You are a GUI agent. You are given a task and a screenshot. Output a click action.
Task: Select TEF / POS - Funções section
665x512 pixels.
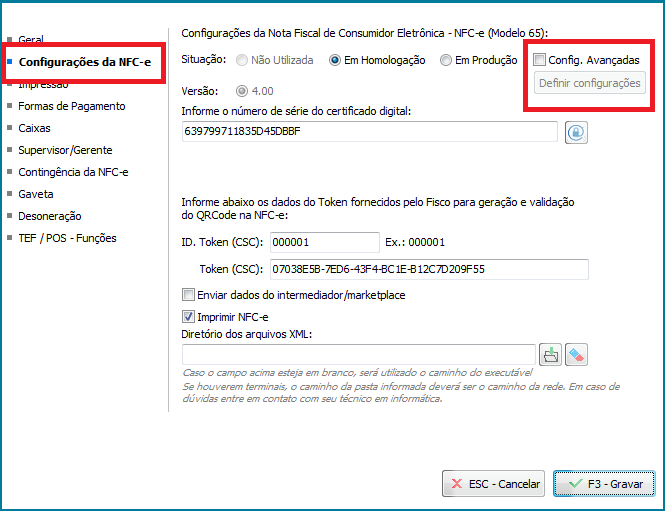pyautogui.click(x=67, y=238)
